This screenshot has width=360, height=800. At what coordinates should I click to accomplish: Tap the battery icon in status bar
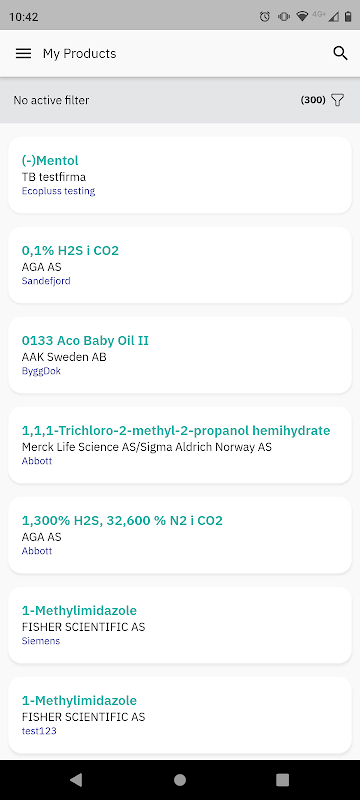point(348,16)
